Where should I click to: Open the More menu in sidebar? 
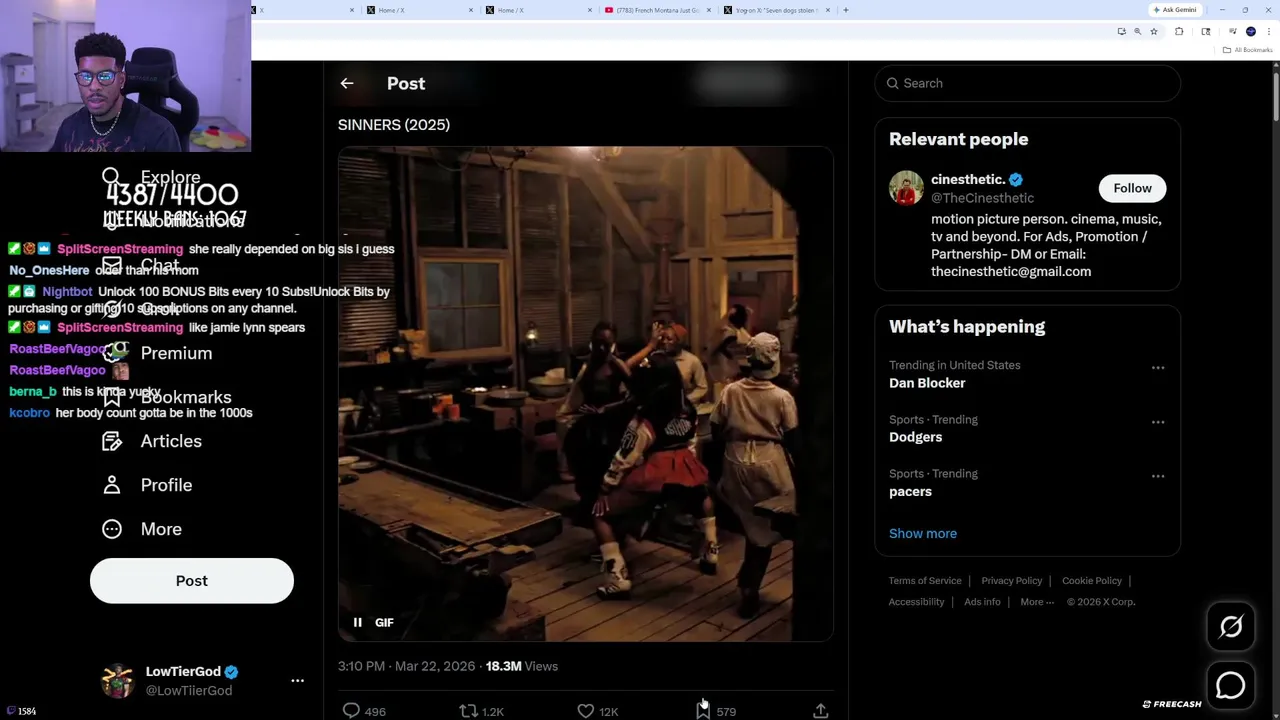[142, 529]
